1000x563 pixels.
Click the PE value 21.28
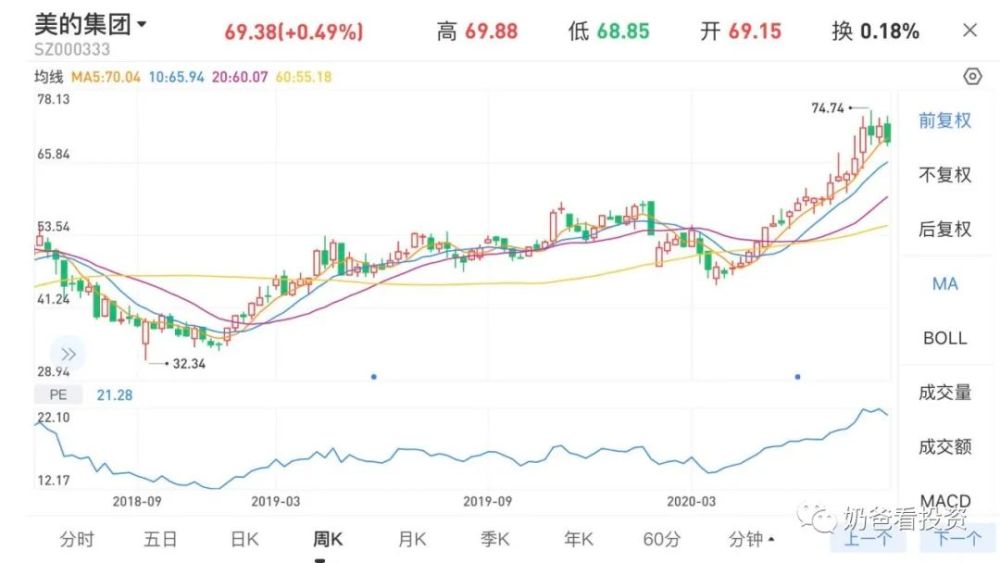115,395
